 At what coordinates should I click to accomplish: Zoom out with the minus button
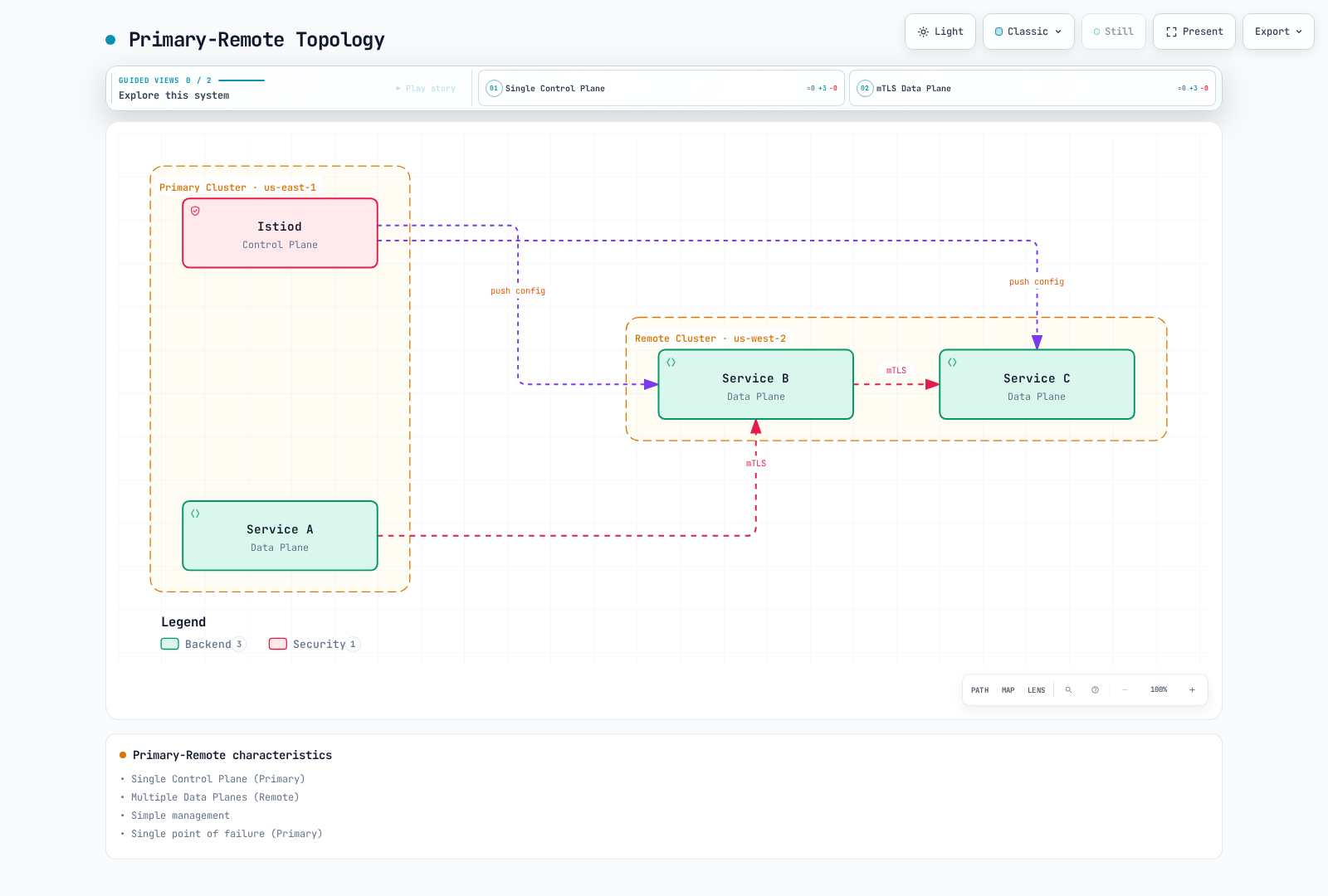1125,690
